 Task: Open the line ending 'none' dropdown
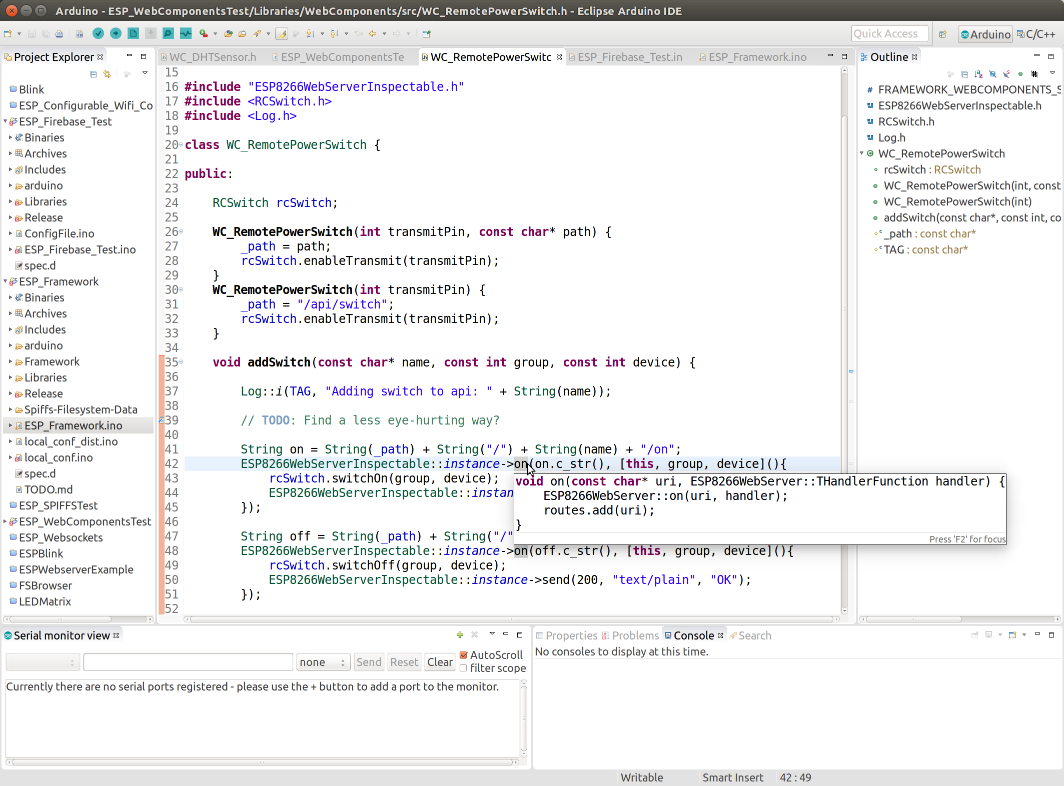pos(322,662)
